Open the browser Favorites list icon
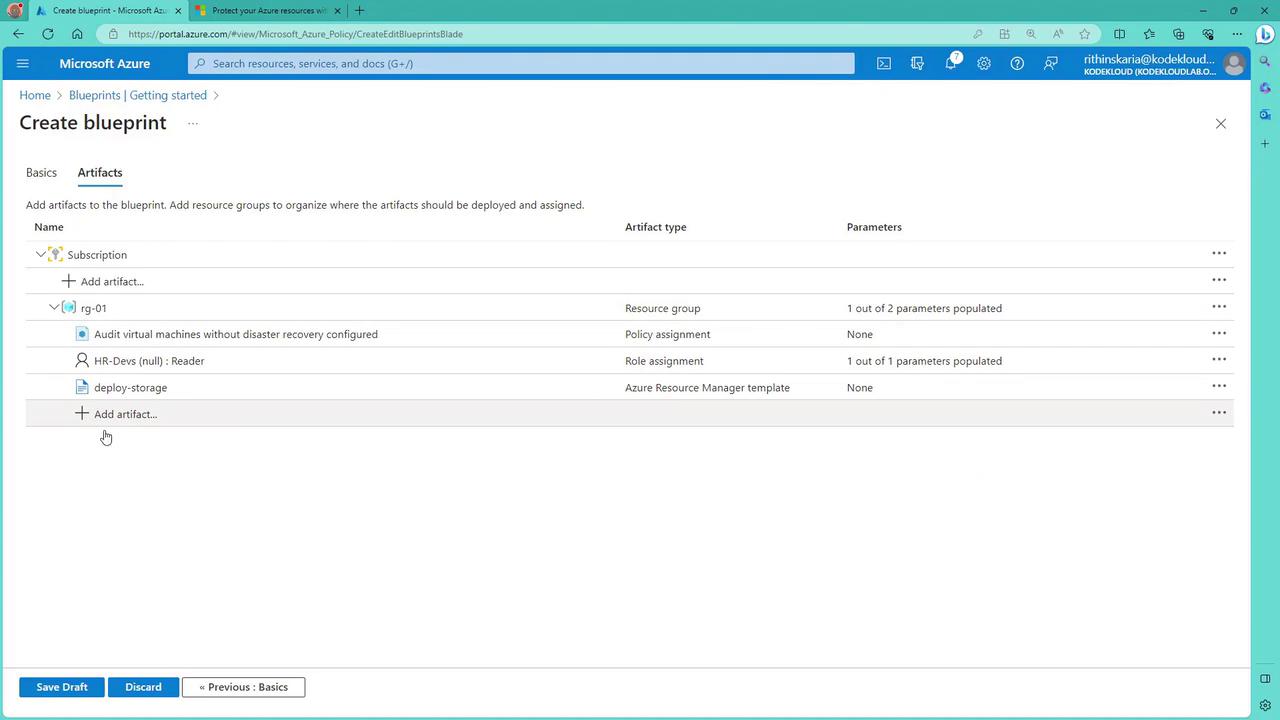The height and width of the screenshot is (720, 1280). (1149, 34)
